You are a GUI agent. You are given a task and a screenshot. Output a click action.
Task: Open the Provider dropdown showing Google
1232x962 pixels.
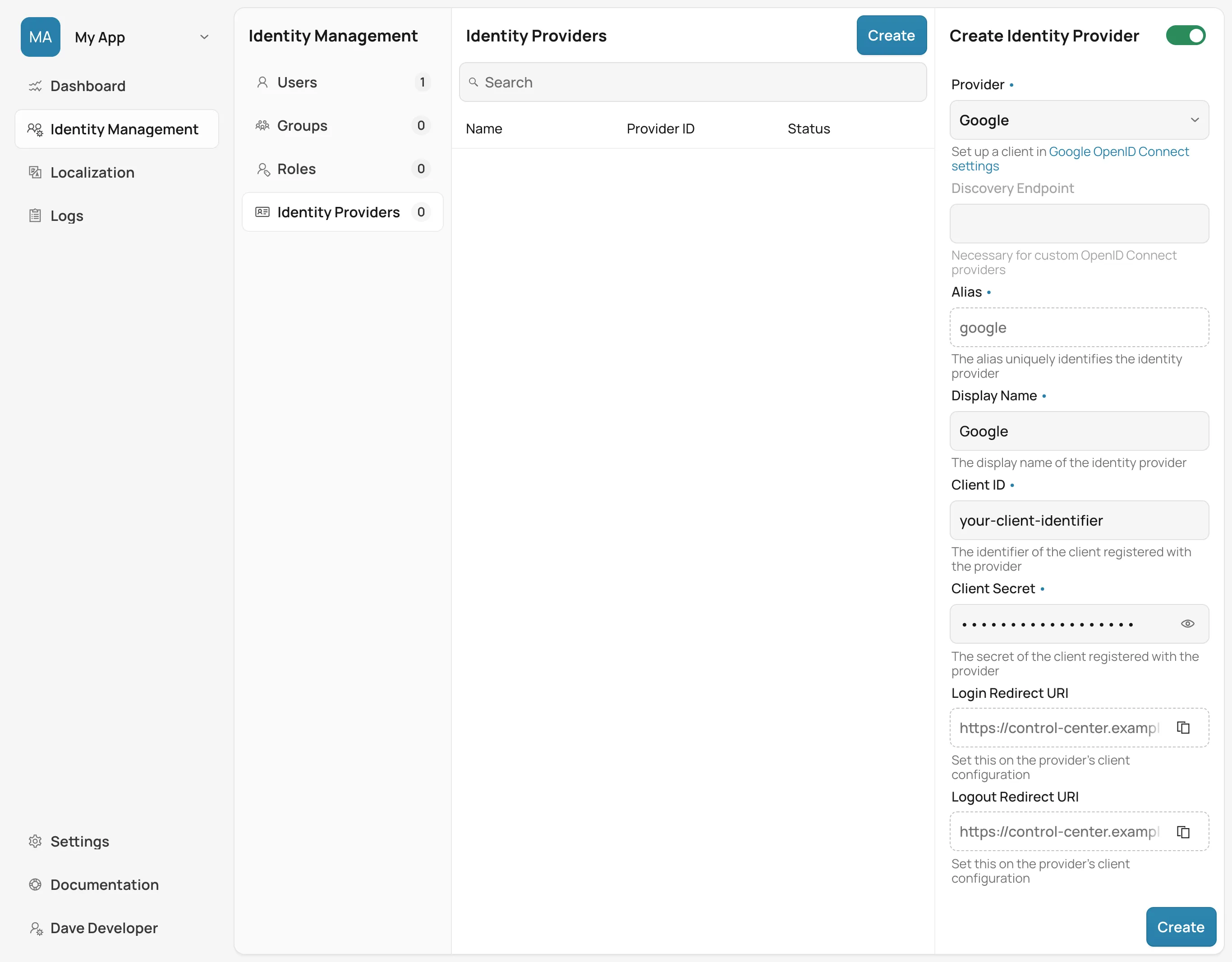point(1079,119)
